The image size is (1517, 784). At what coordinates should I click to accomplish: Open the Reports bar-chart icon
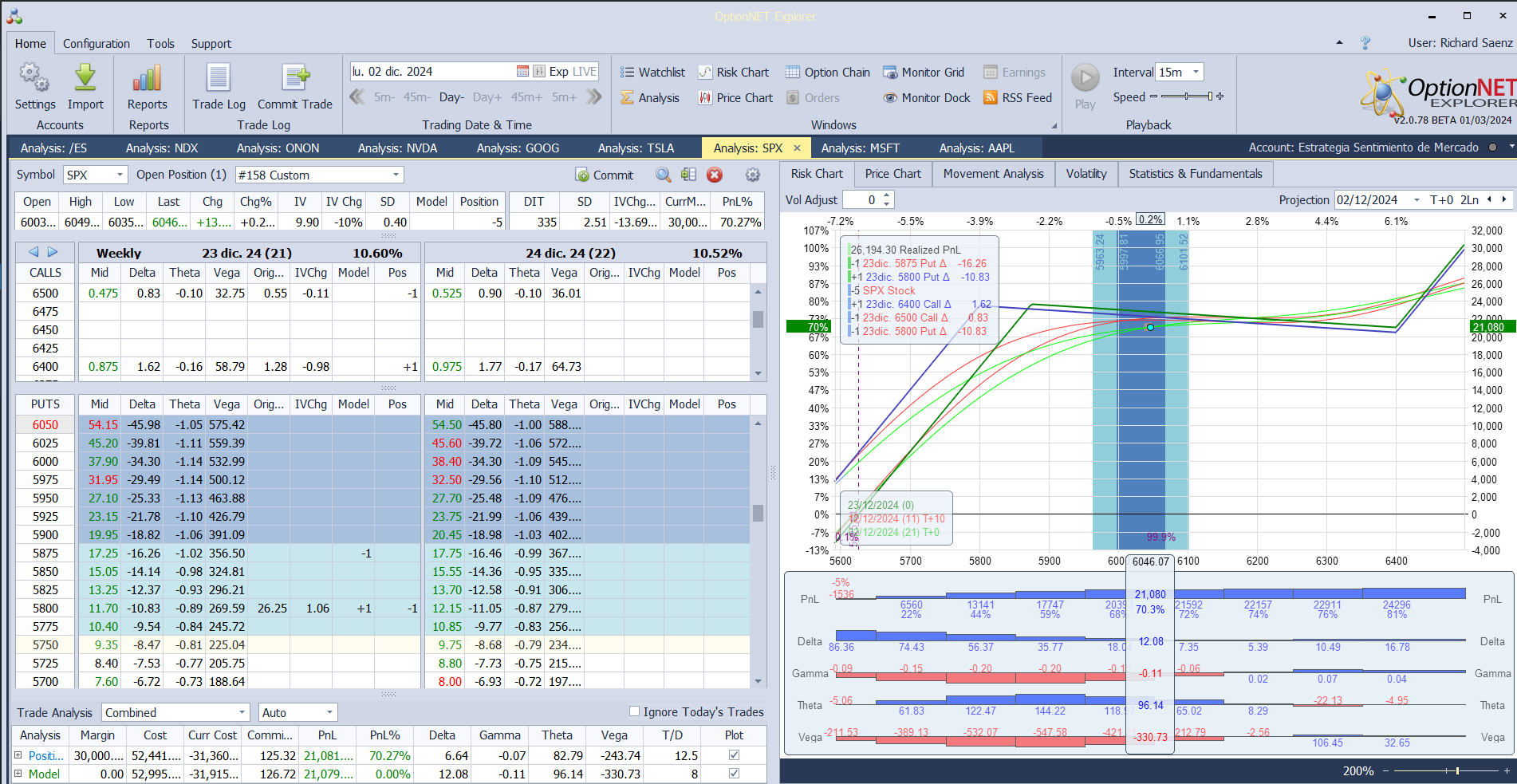[x=148, y=86]
